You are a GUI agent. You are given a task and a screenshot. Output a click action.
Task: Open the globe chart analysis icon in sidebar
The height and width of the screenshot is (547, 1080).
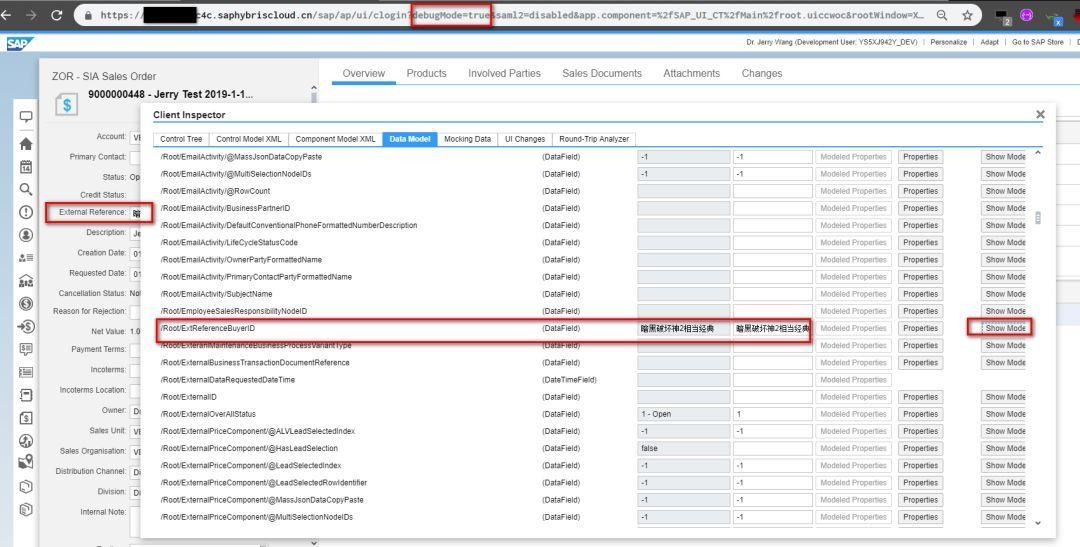click(x=25, y=441)
